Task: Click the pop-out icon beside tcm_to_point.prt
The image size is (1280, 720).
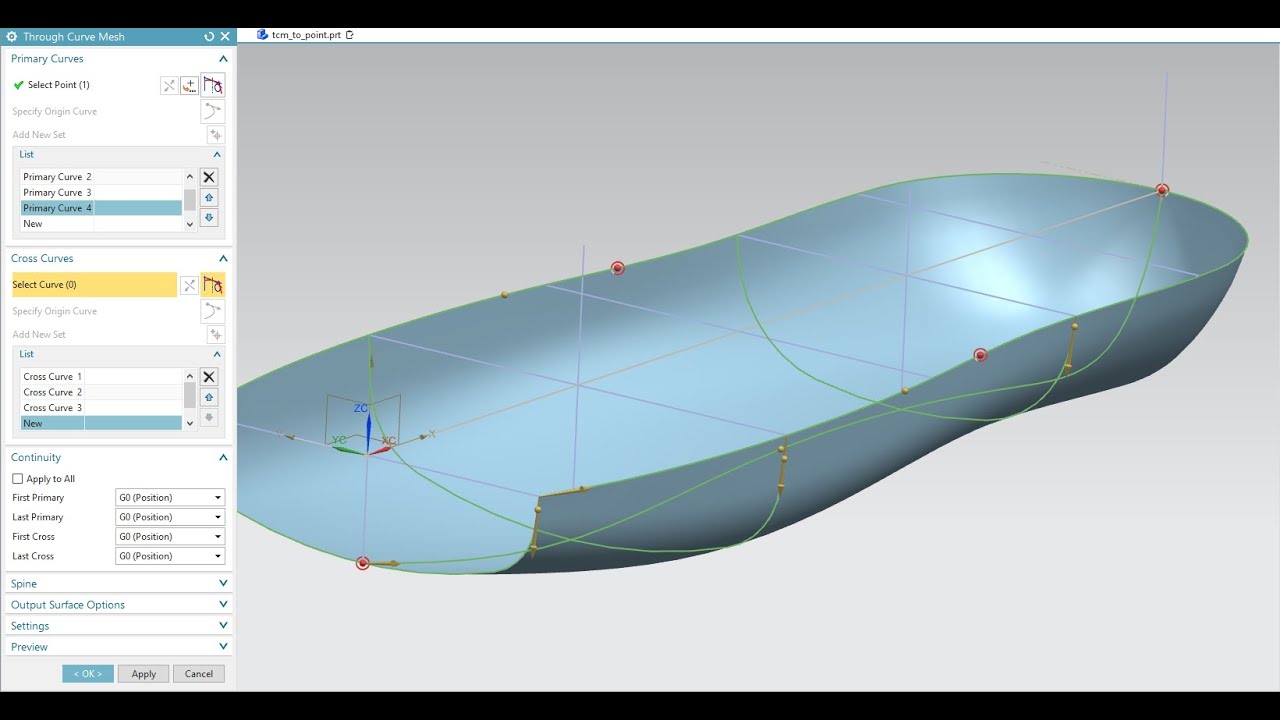Action: 349,35
